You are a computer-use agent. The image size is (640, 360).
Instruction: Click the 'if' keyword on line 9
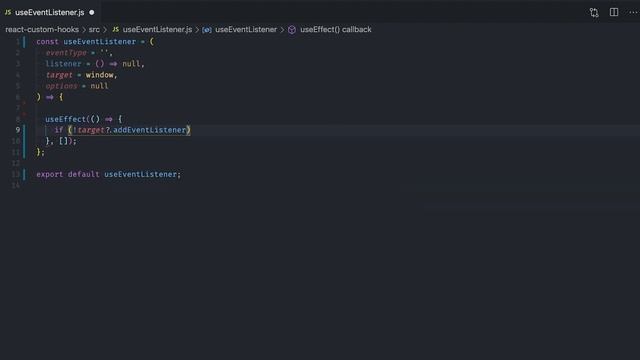coord(59,130)
